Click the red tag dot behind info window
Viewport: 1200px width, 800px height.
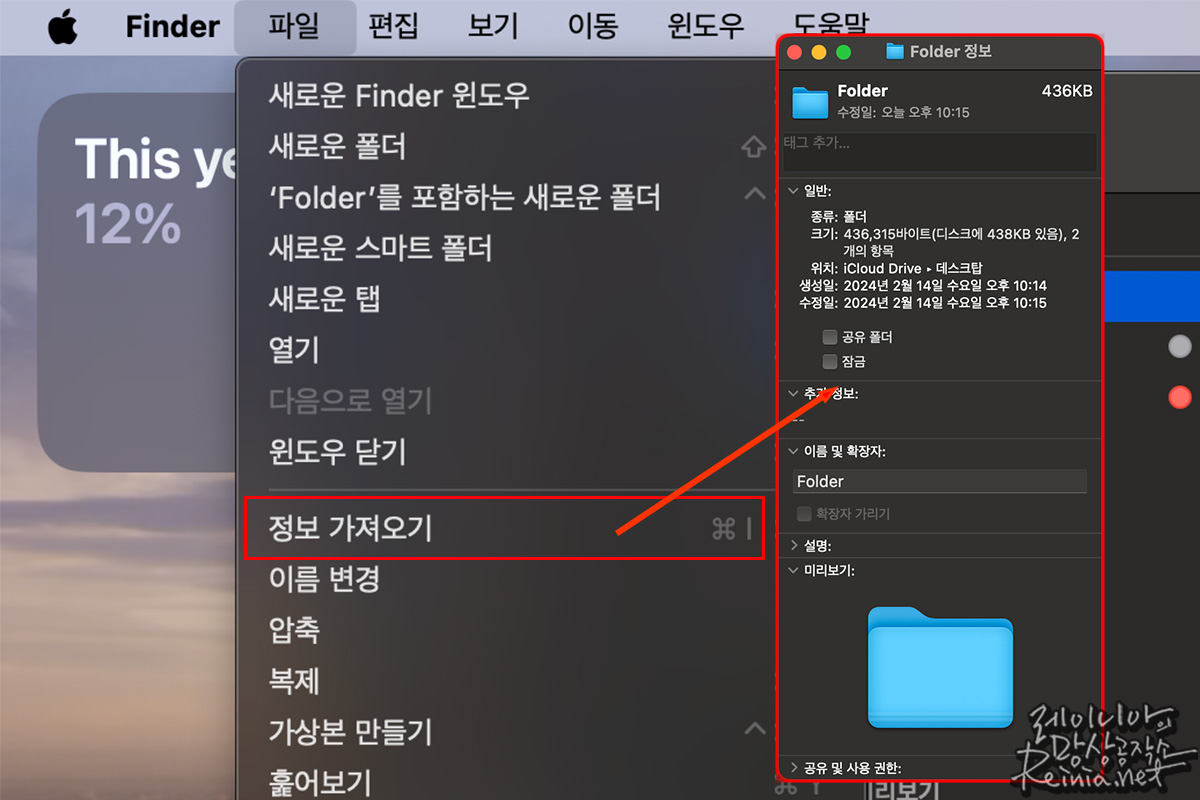point(1180,397)
